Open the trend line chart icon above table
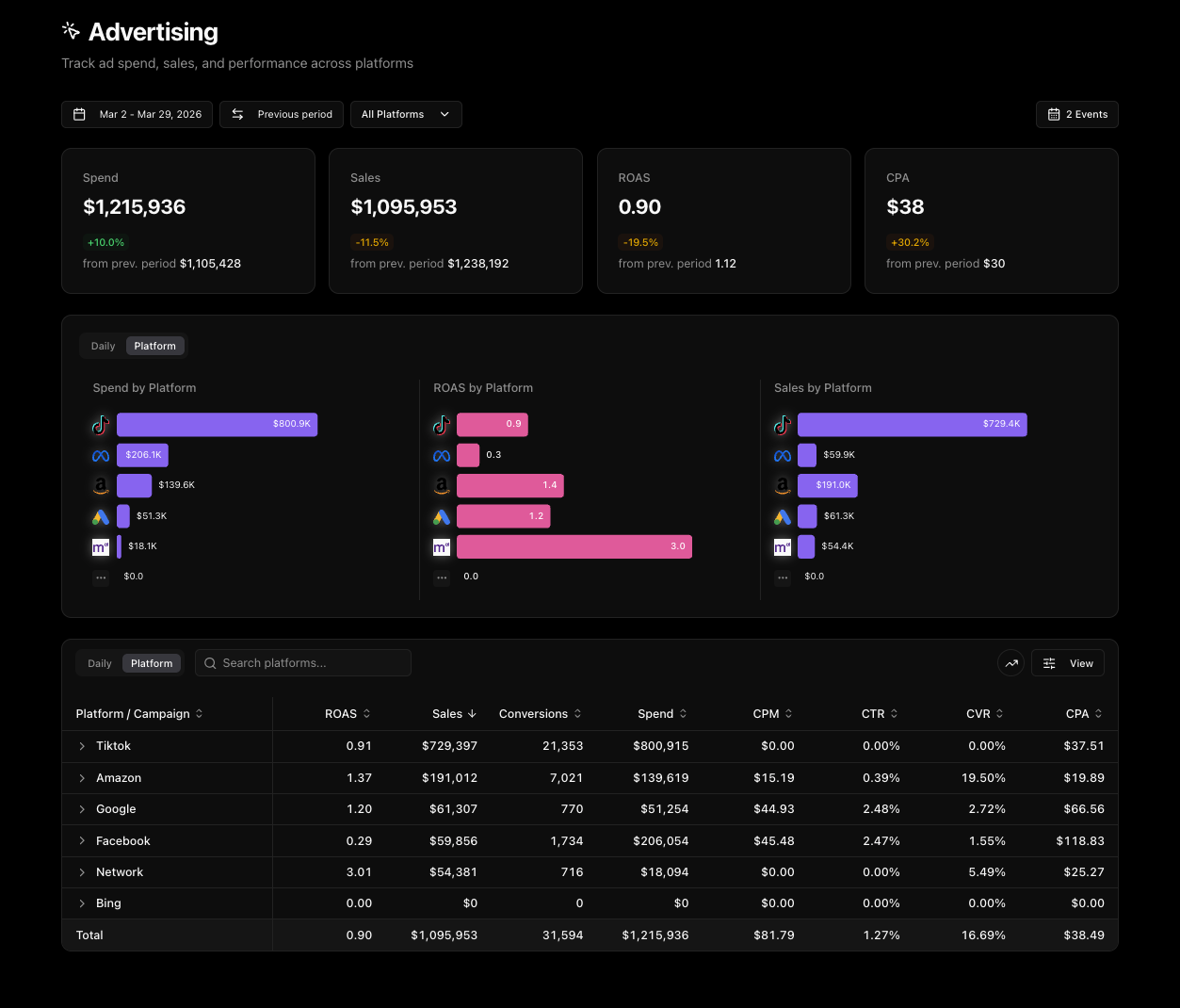Viewport: 1180px width, 1008px height. (x=1010, y=662)
